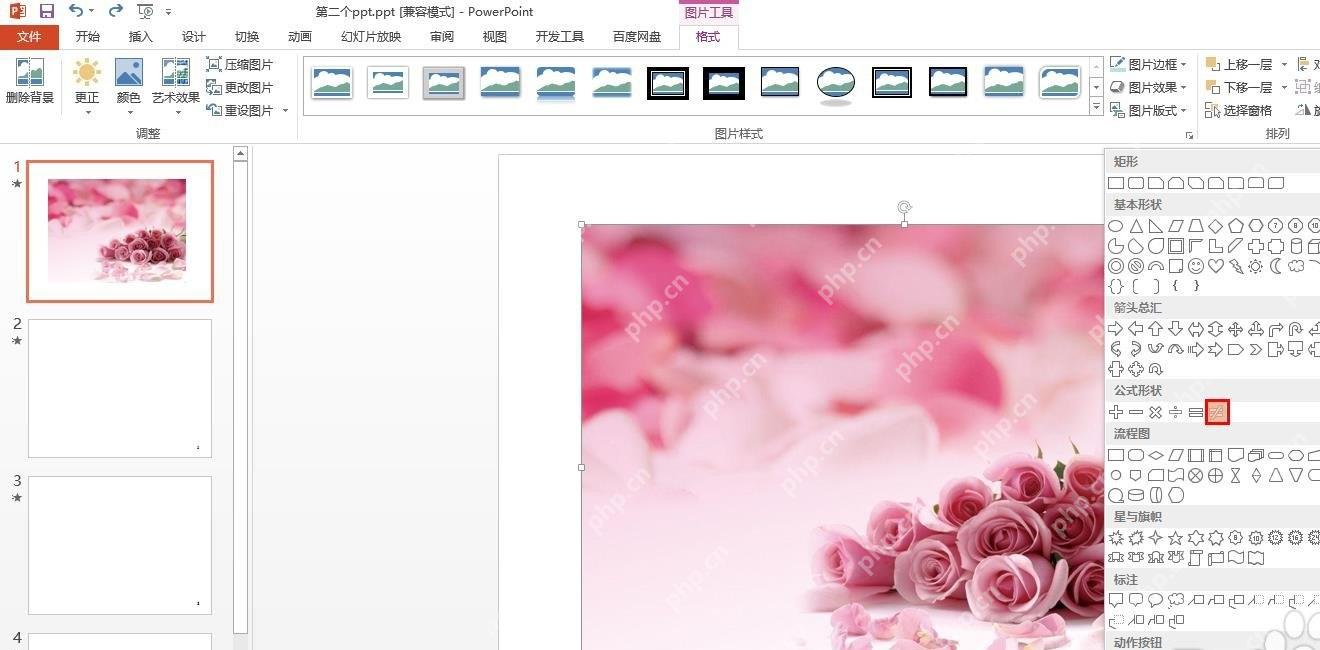Select the up arrow shape
The height and width of the screenshot is (650, 1320).
1156,329
